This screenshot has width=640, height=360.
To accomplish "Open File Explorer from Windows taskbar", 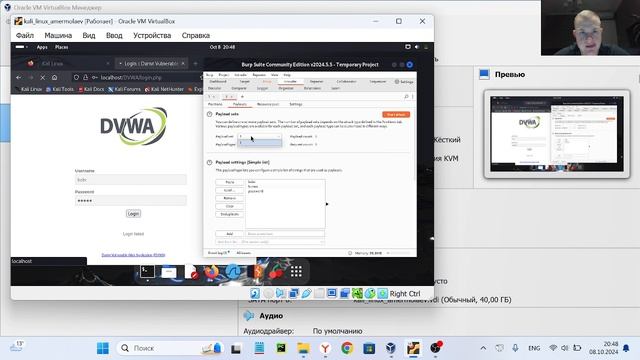I will click(303, 348).
